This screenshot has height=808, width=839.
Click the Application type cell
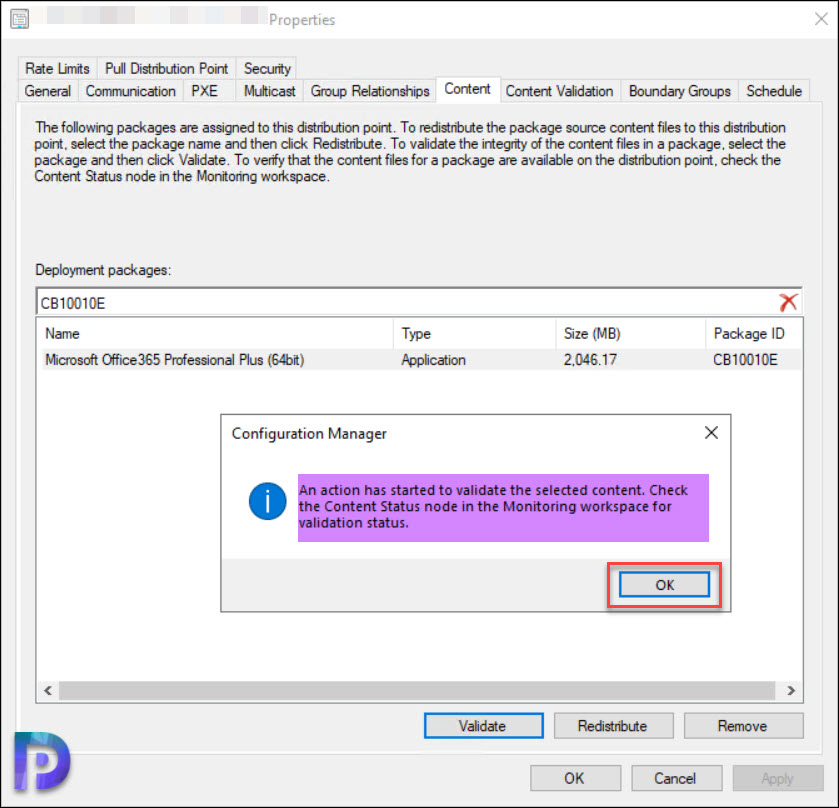[x=433, y=360]
